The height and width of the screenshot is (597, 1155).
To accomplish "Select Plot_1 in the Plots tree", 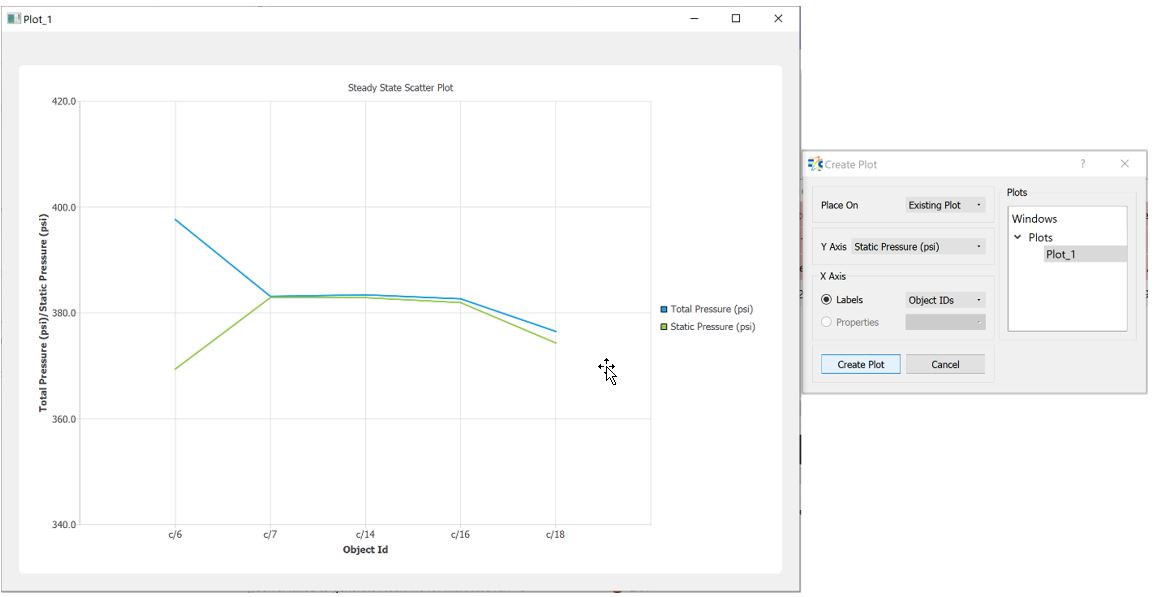I will pos(1060,255).
